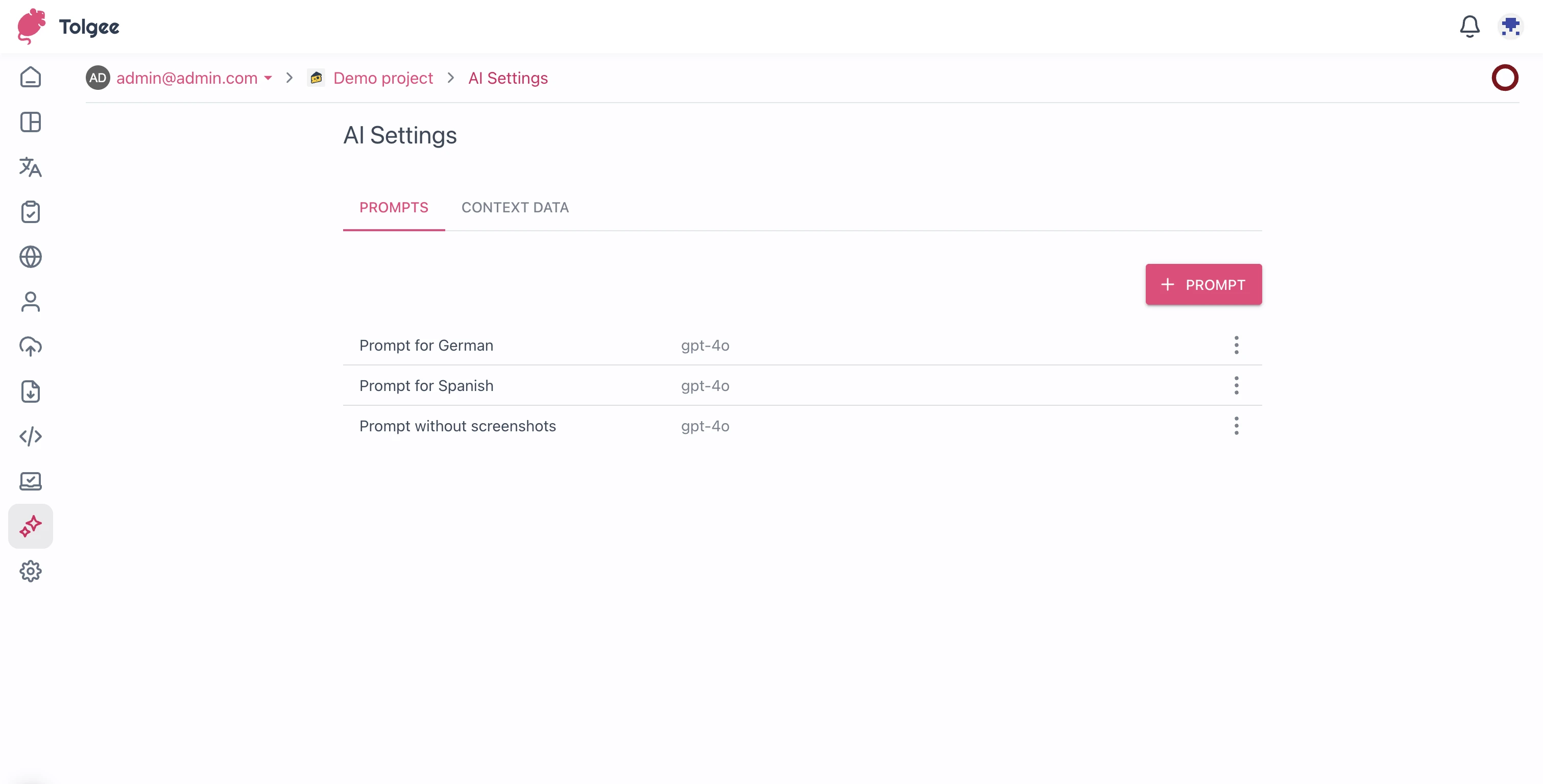Open project Settings with the gear icon

tap(30, 571)
